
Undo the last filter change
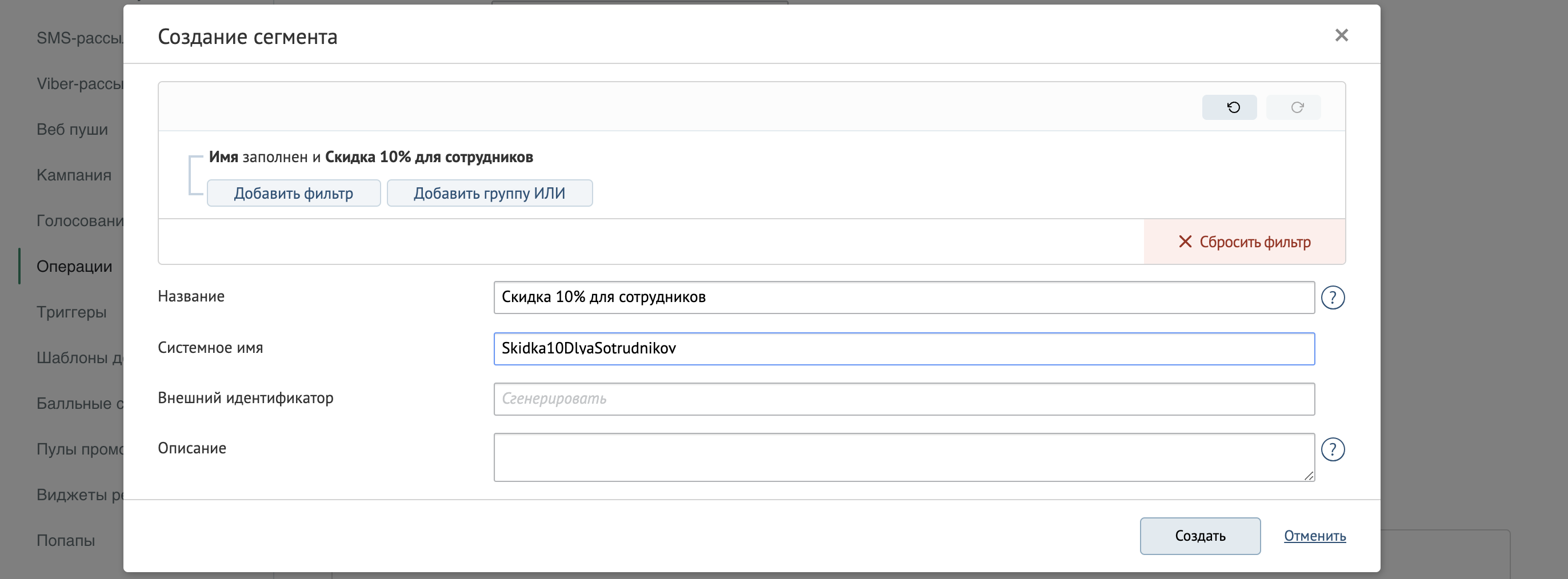point(1229,107)
